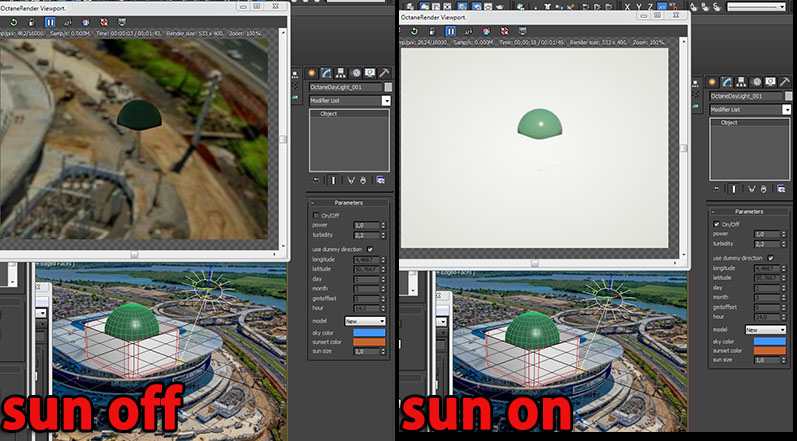Open the named selection sets dropdown in the top toolbar
Viewport: 797px width, 441px height.
pyautogui.click(x=756, y=7)
